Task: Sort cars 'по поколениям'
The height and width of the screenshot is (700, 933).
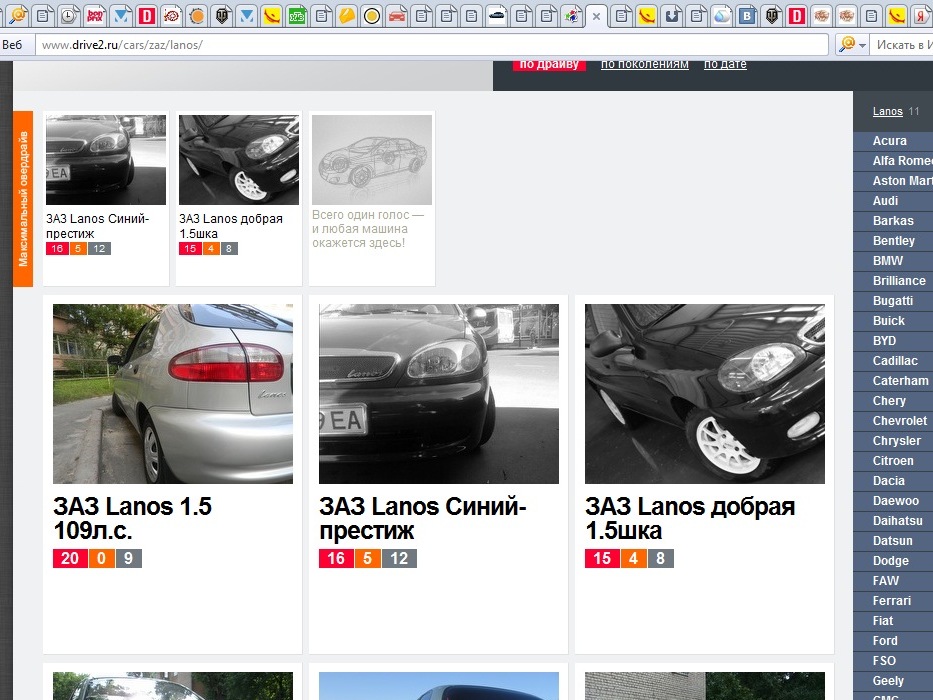Action: pyautogui.click(x=644, y=64)
